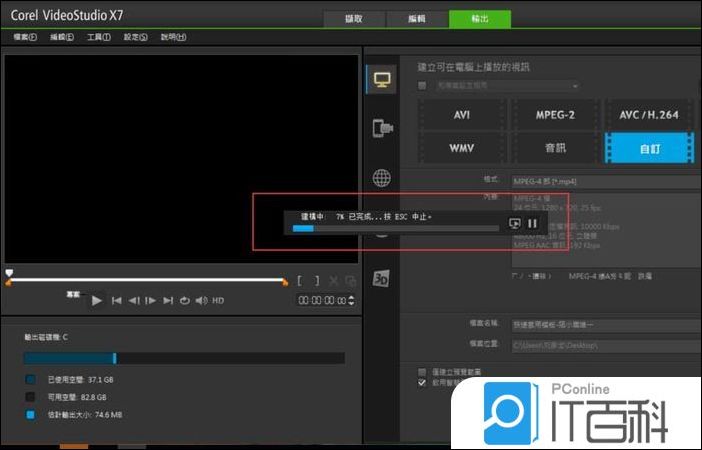
Task: Adjust the timecode stepper arrows
Action: pos(350,300)
